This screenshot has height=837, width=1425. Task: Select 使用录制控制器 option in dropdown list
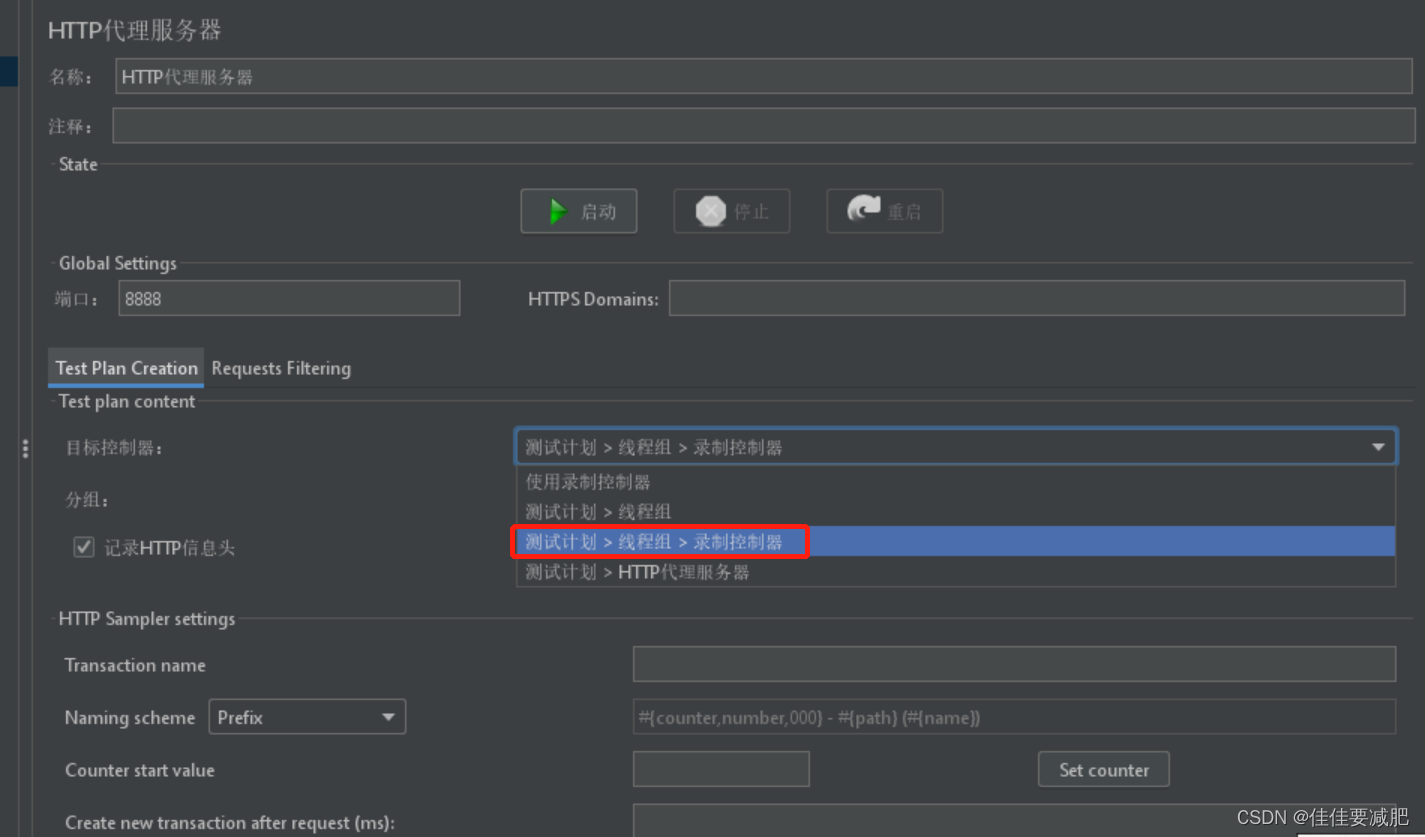tap(956, 482)
